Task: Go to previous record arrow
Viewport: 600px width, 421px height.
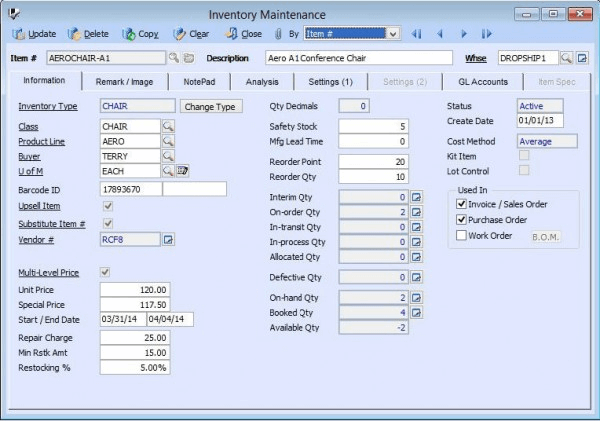Action: click(x=440, y=34)
